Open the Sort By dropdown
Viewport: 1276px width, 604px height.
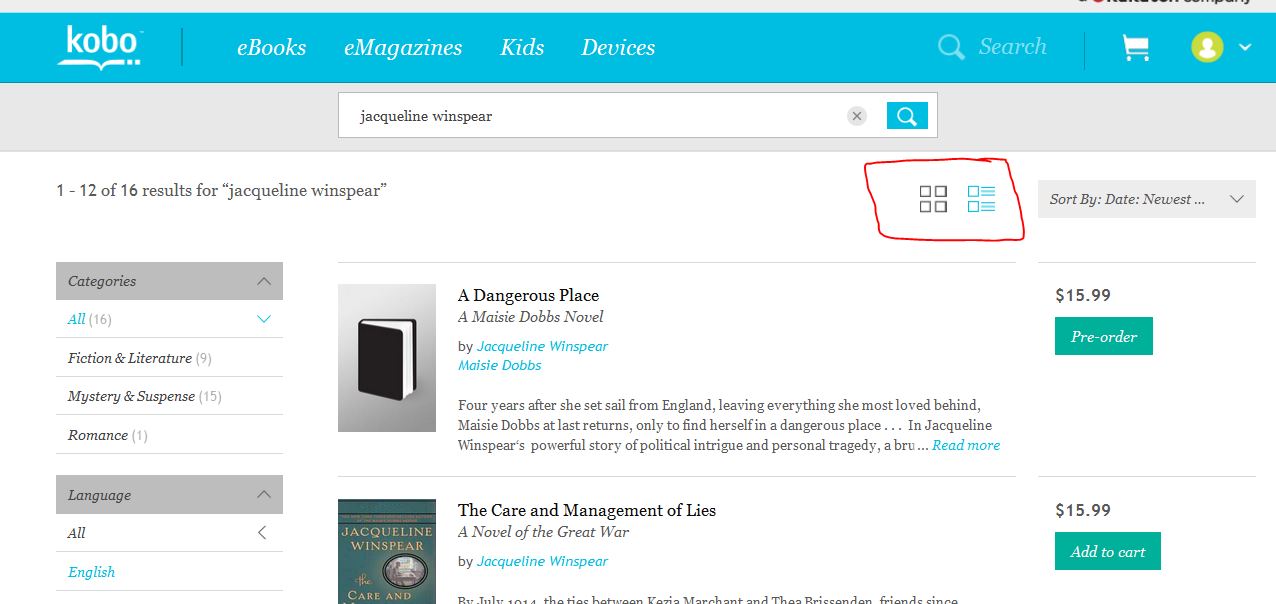click(1146, 199)
